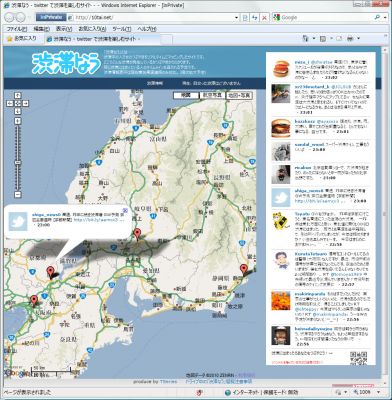Screen dimensions: 392x400
Task: Click the browser stop loading X icon
Action: pos(264,17)
